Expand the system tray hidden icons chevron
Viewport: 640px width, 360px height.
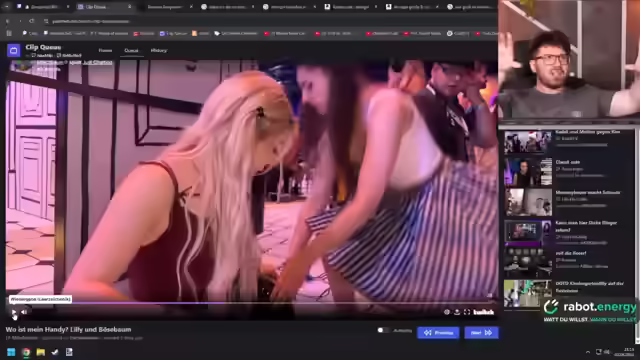point(588,352)
